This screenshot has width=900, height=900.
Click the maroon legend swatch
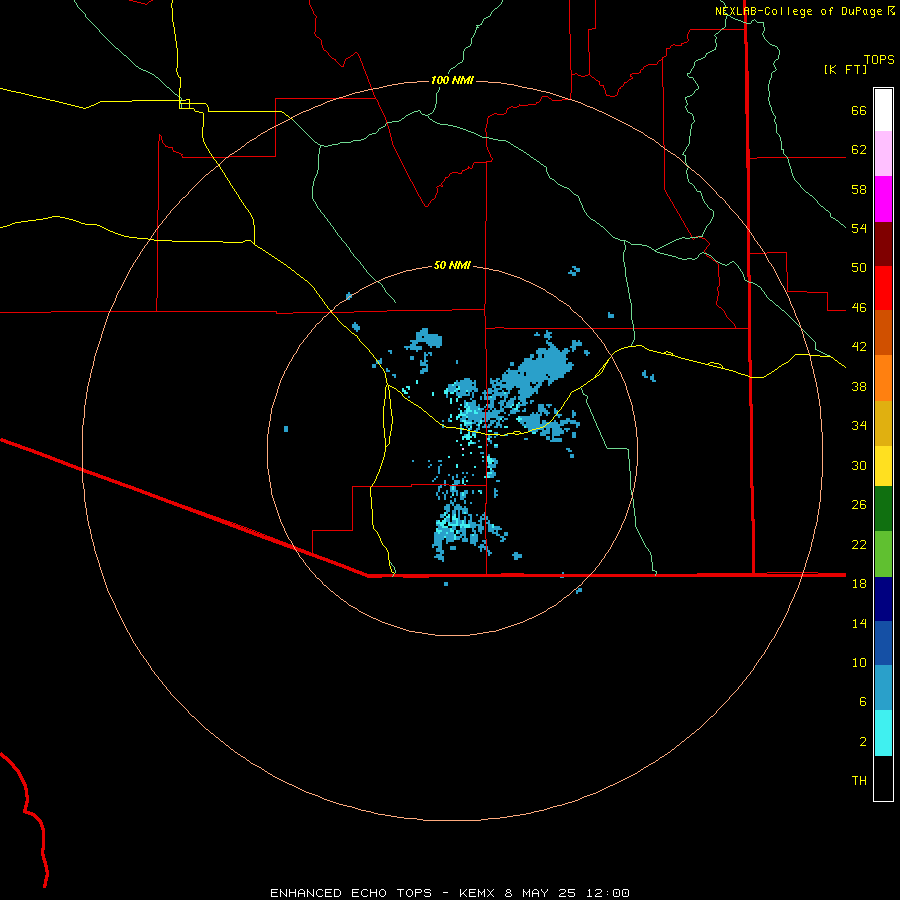click(x=883, y=243)
